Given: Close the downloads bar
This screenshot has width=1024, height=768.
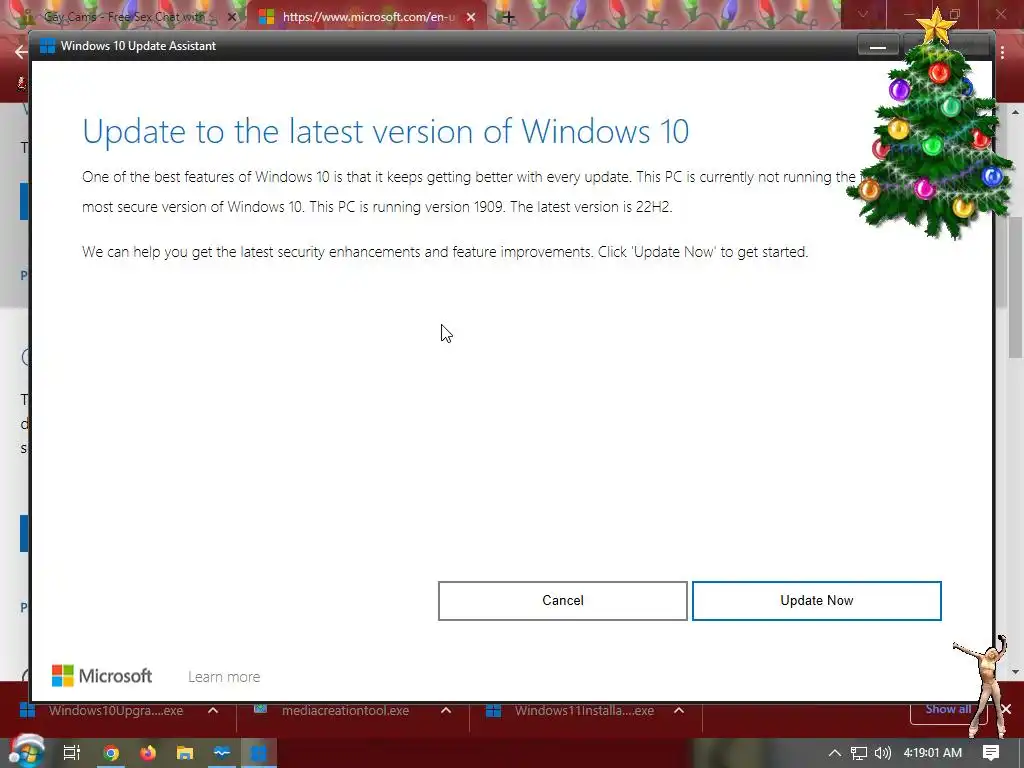Looking at the screenshot, I should [x=1006, y=709].
